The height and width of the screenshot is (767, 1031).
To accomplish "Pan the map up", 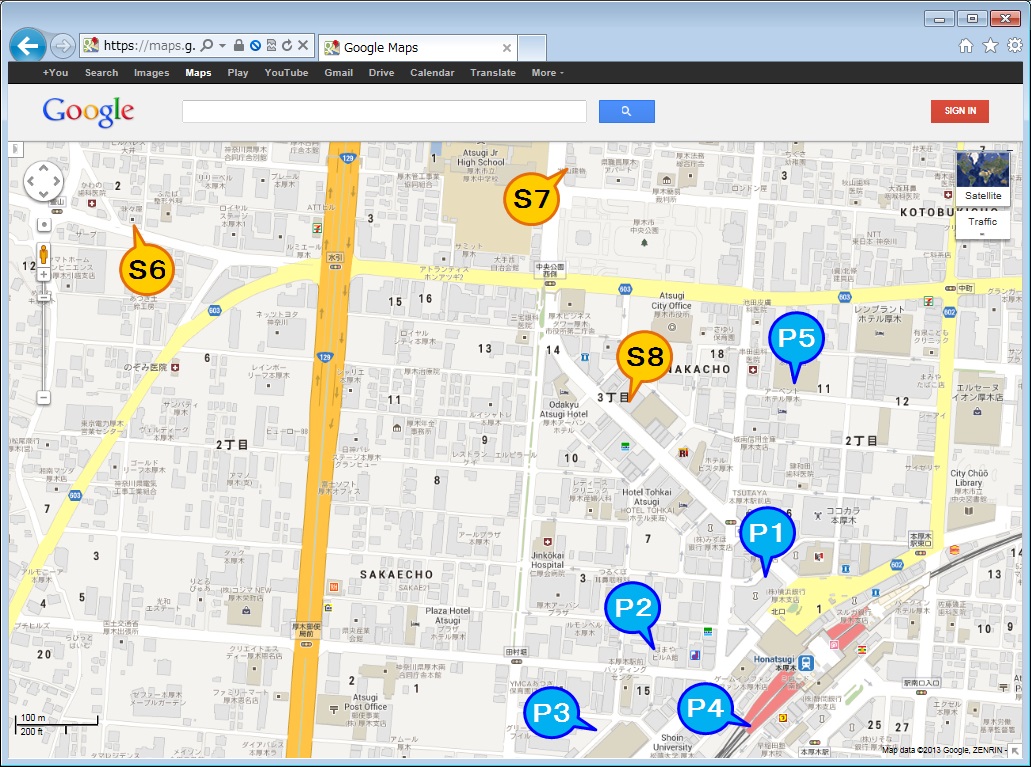I will pos(43,168).
